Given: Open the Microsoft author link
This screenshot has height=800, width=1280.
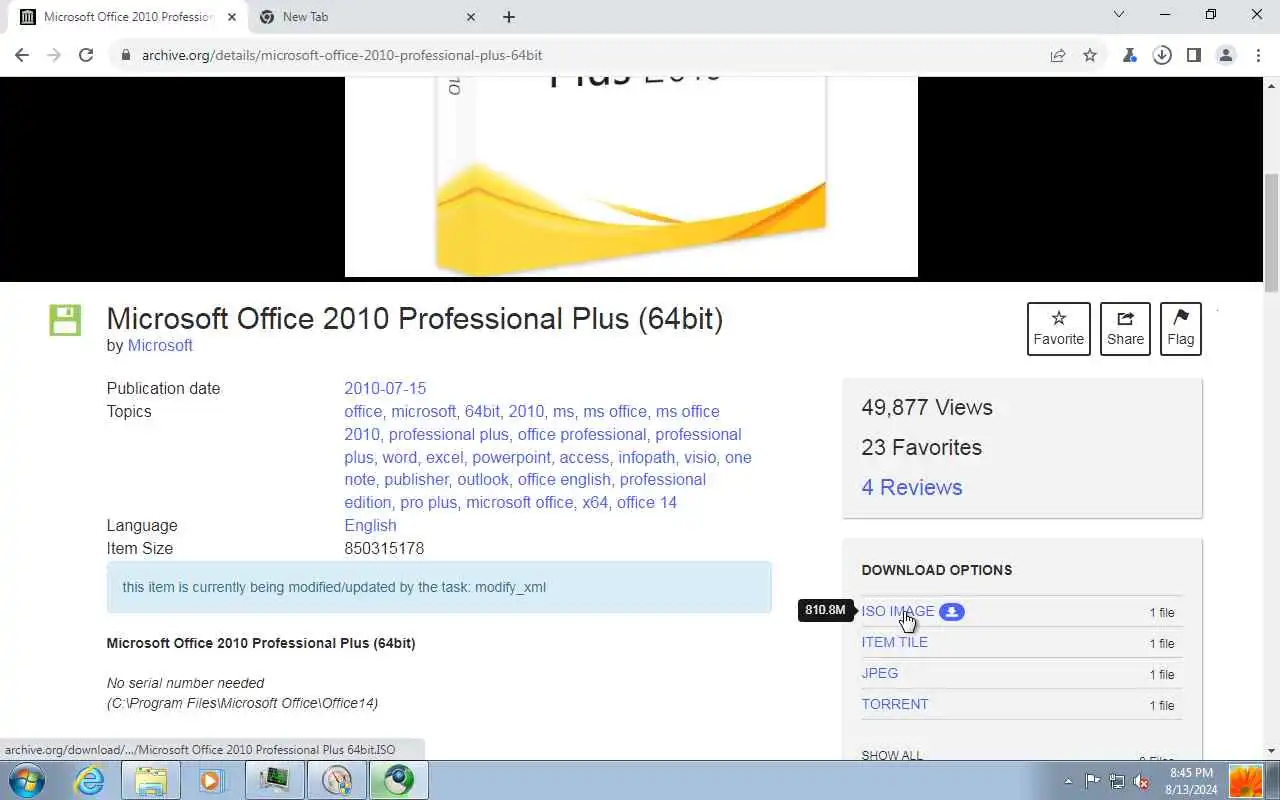Looking at the screenshot, I should [160, 345].
